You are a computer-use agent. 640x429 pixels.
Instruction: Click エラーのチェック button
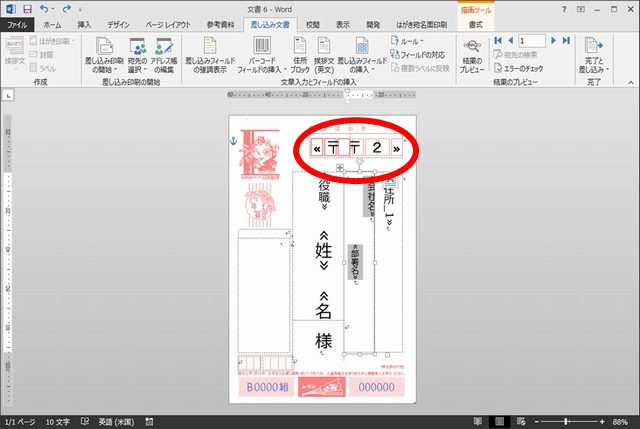tap(518, 68)
